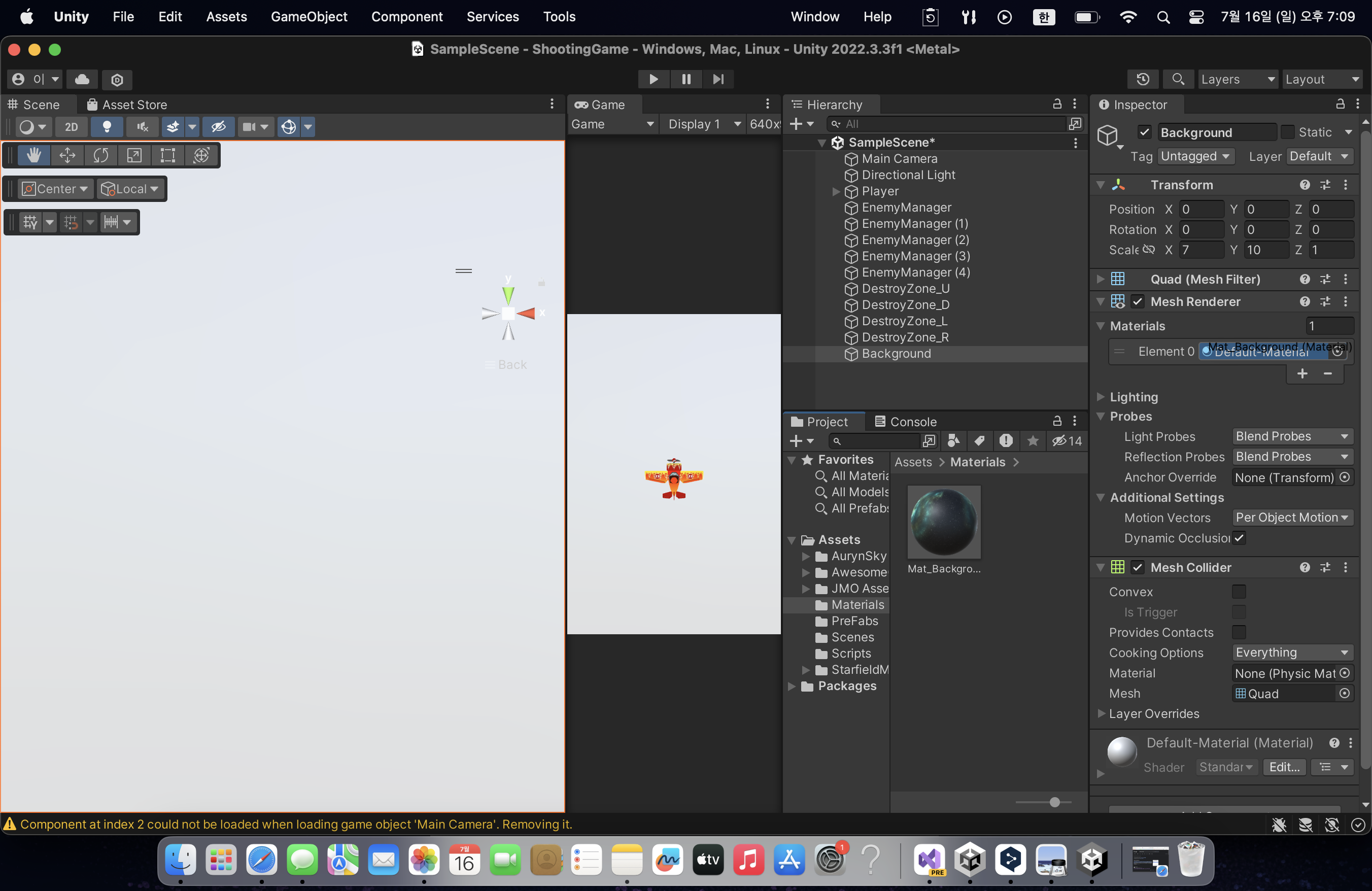The width and height of the screenshot is (1372, 891).
Task: Enable the Convex checkbox
Action: click(1238, 592)
